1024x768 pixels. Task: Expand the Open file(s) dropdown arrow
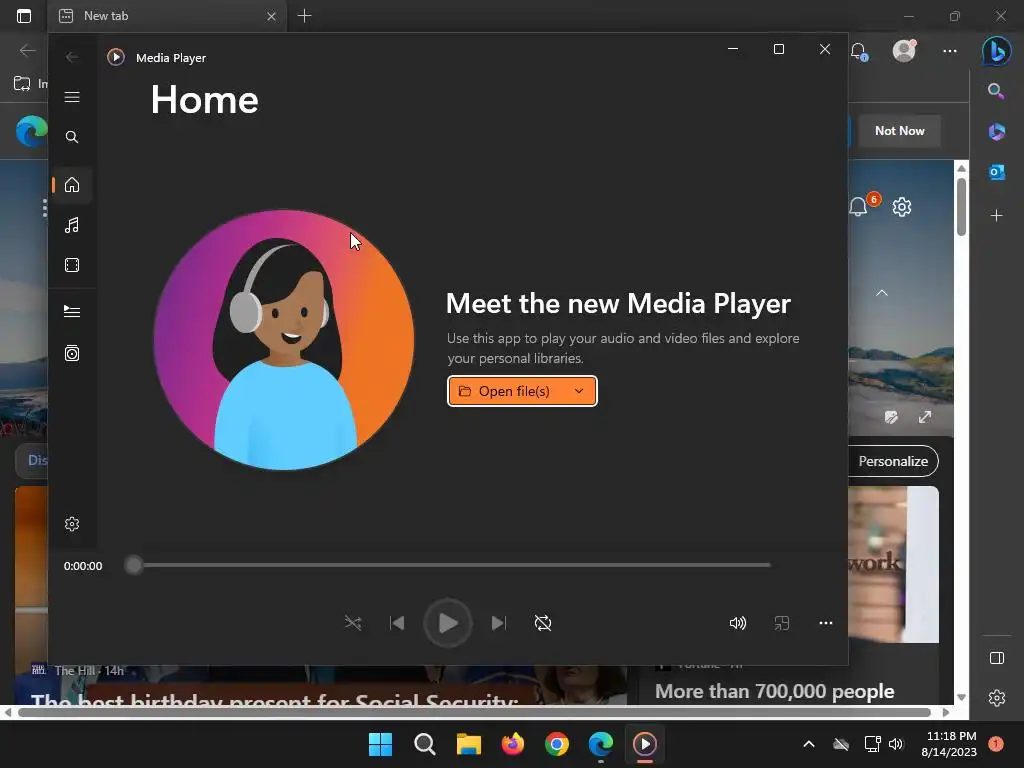579,391
